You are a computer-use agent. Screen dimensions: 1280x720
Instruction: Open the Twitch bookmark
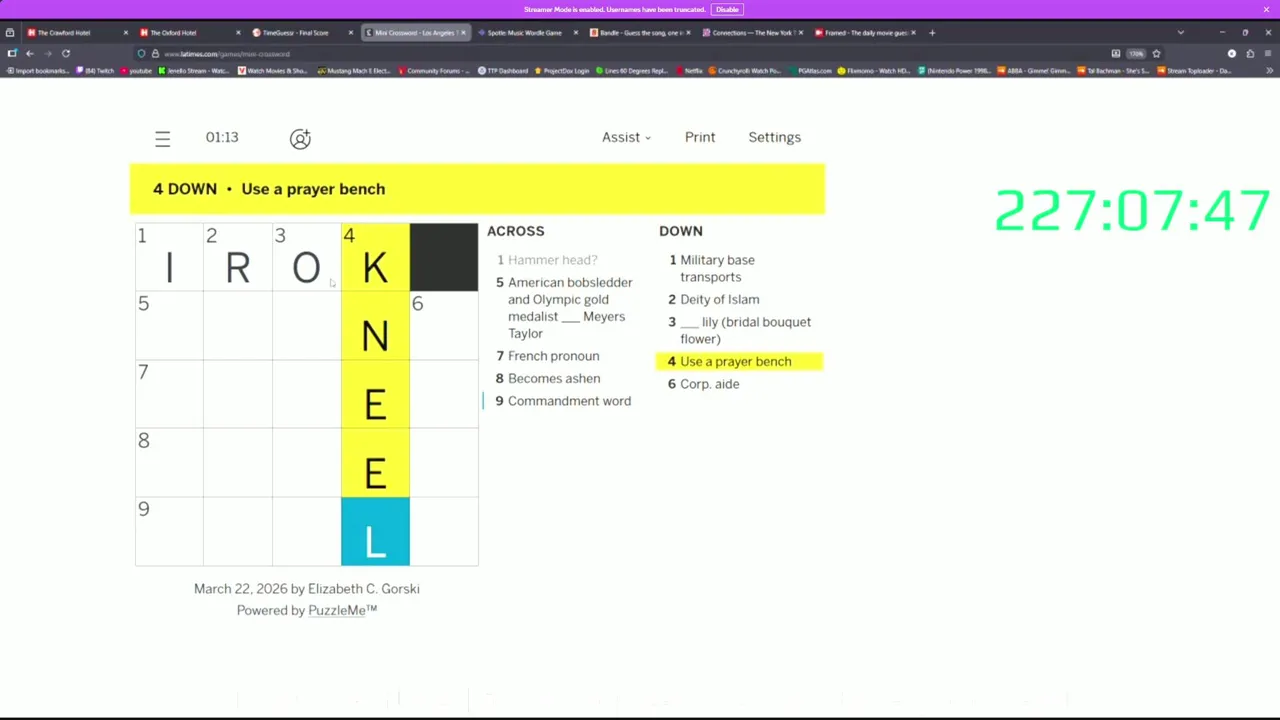(94, 71)
